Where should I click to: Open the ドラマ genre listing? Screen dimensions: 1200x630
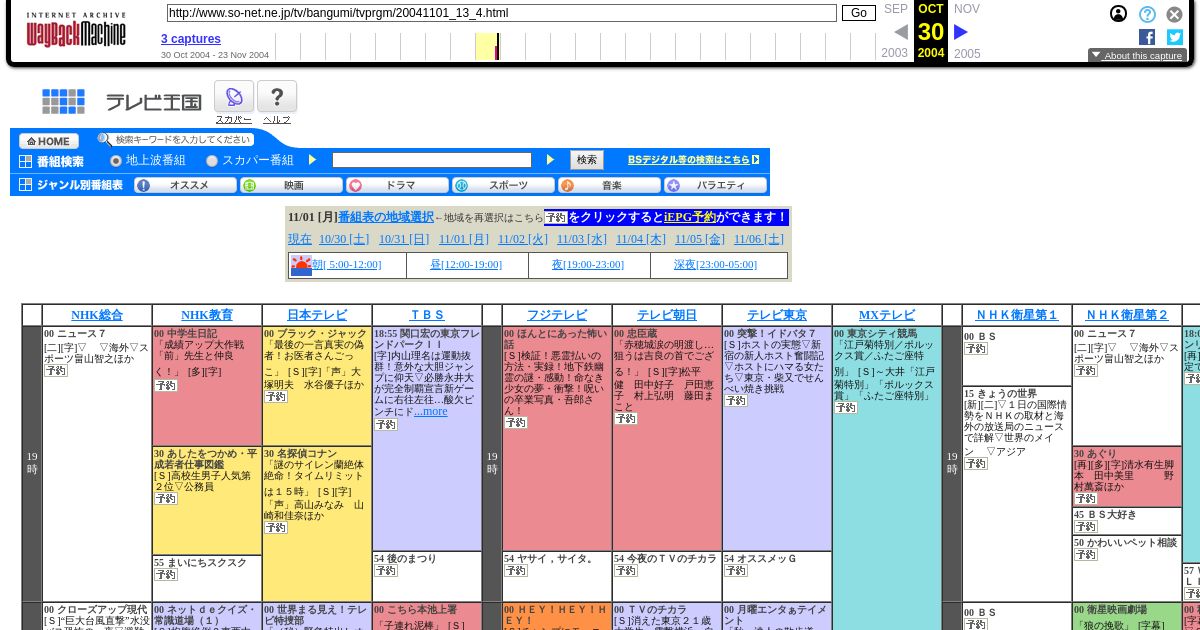tap(398, 185)
